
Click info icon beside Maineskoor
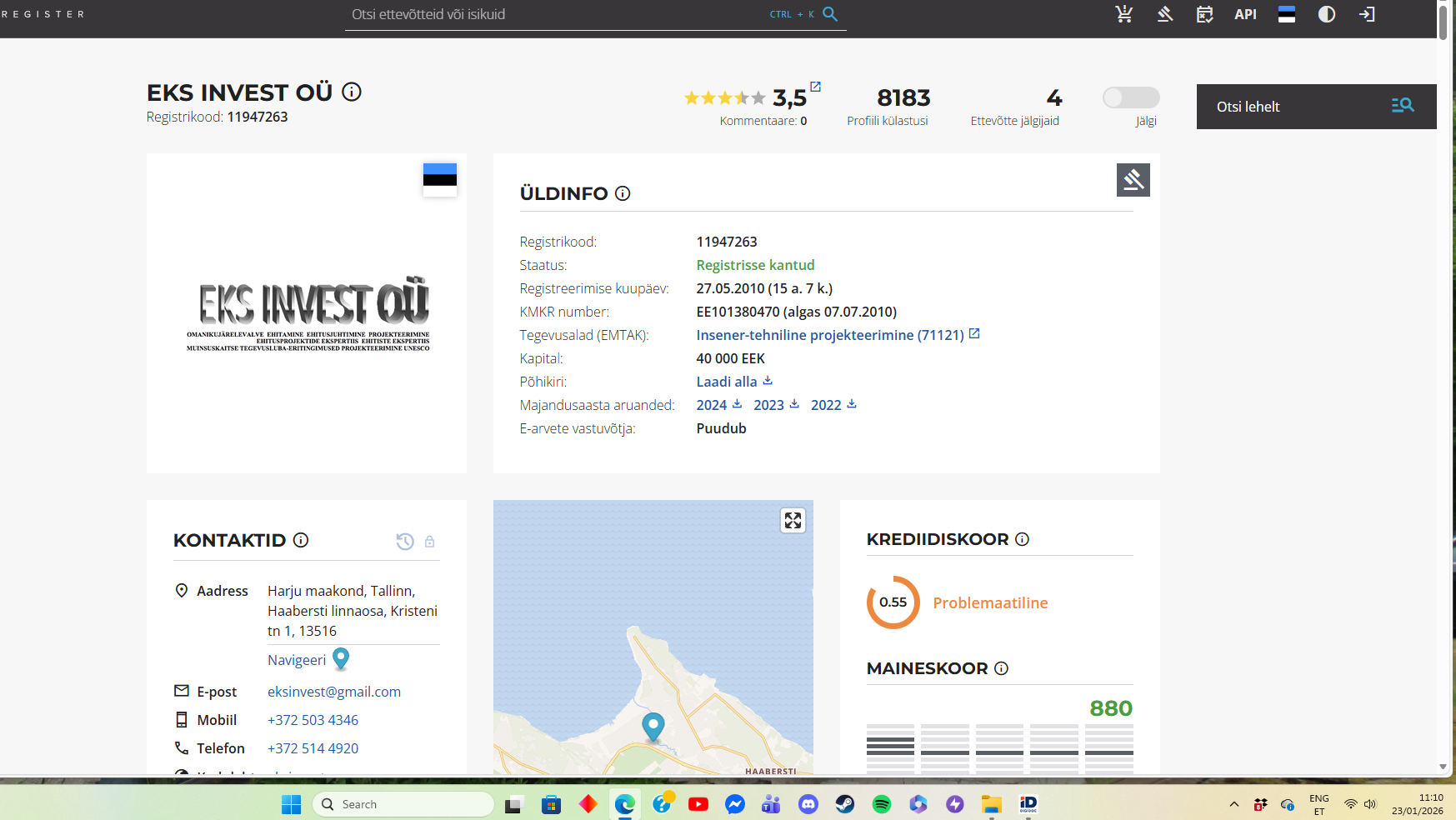pyautogui.click(x=1002, y=668)
